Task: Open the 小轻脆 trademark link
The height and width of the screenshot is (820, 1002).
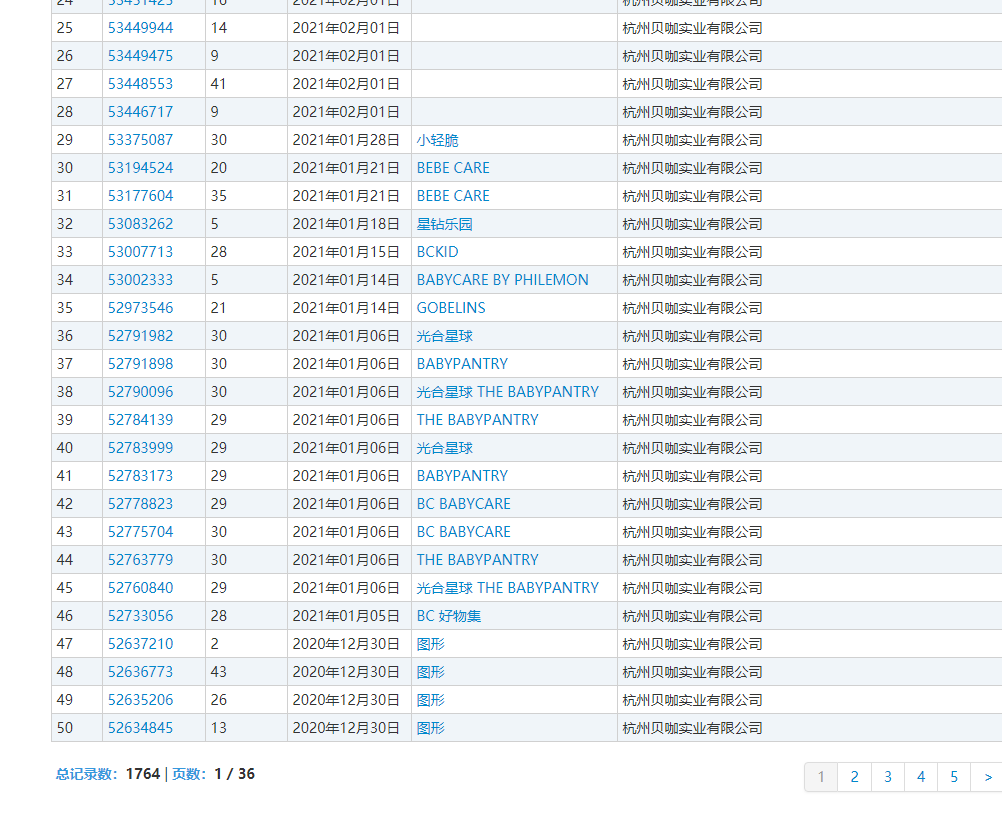Action: click(x=438, y=140)
